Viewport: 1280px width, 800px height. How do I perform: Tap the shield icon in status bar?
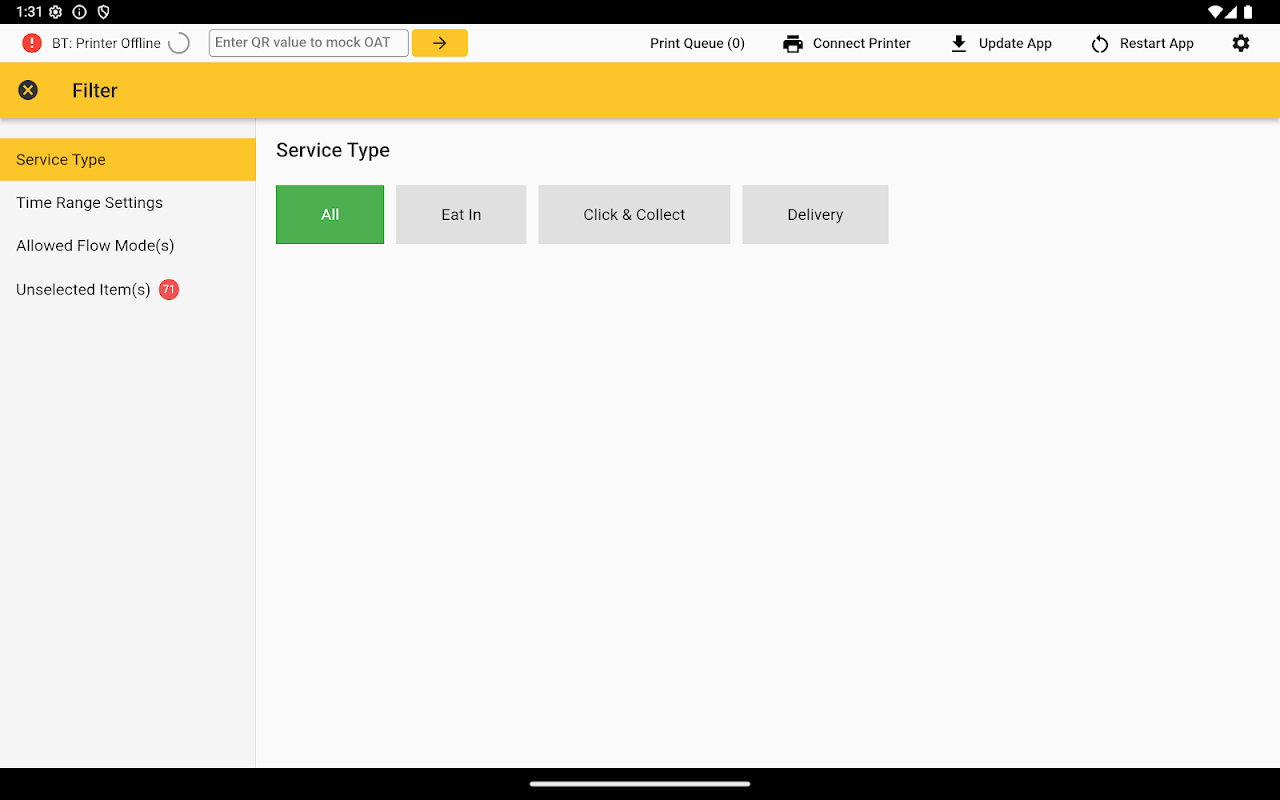pos(103,12)
